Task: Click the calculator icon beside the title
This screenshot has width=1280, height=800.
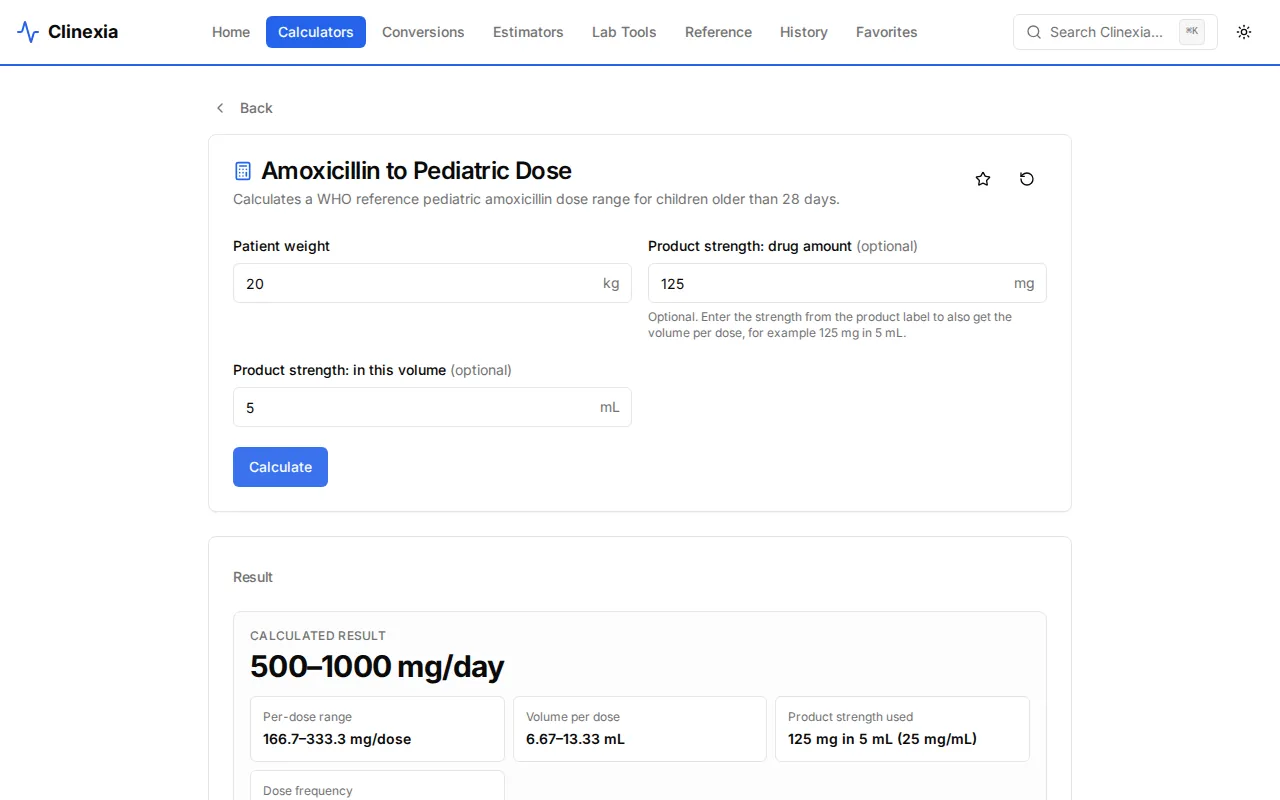Action: pos(243,171)
